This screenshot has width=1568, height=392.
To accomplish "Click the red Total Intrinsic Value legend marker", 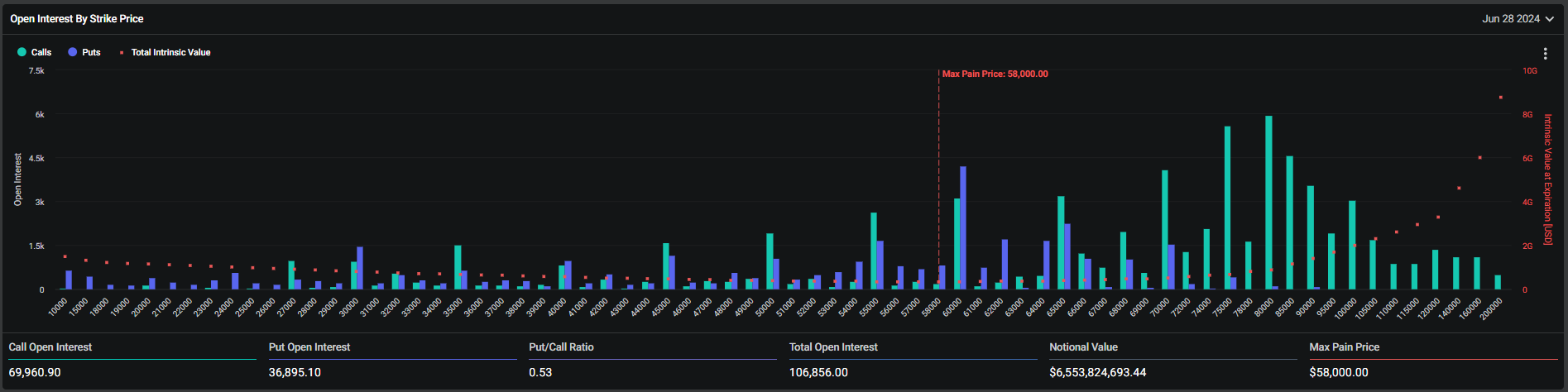I will click(x=122, y=53).
